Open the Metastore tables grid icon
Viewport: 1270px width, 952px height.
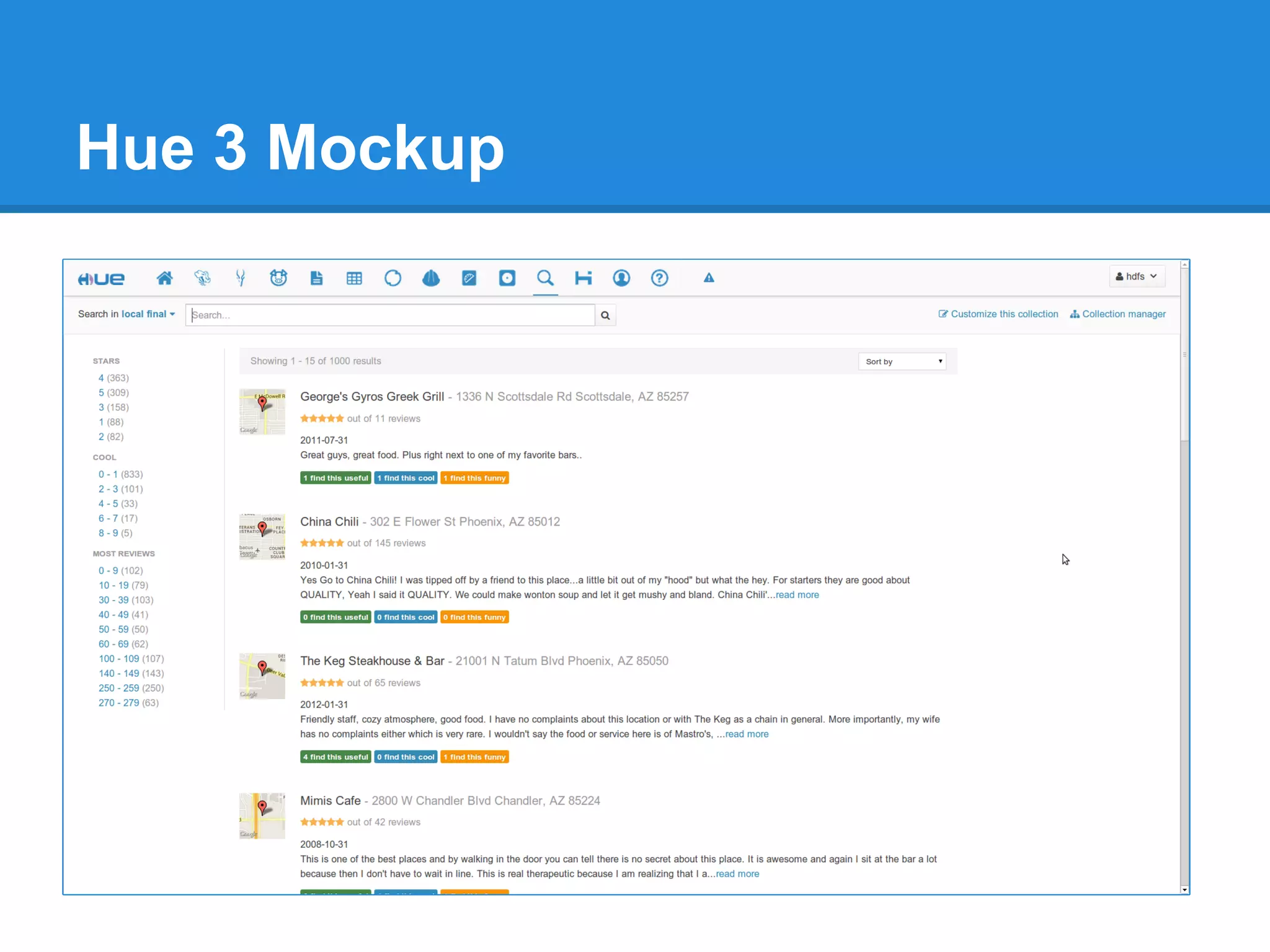(x=354, y=278)
